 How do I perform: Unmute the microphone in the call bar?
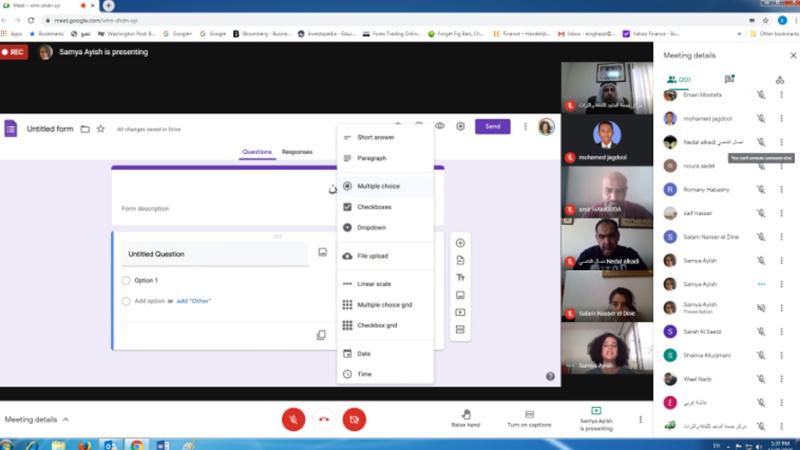tap(293, 419)
